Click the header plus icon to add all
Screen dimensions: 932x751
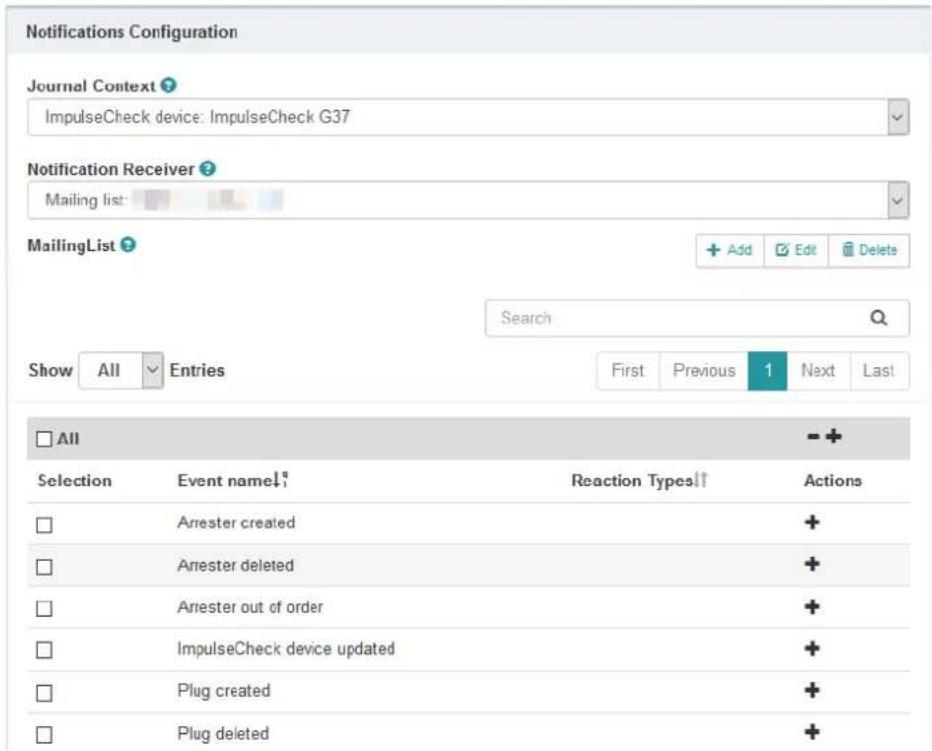(x=833, y=436)
